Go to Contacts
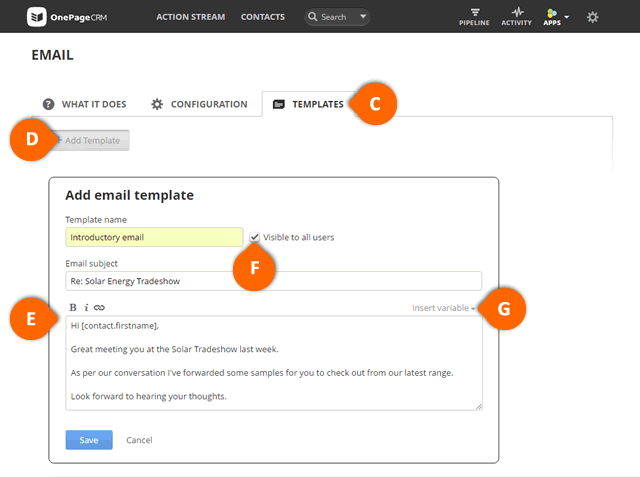This screenshot has height=477, width=640. point(263,17)
